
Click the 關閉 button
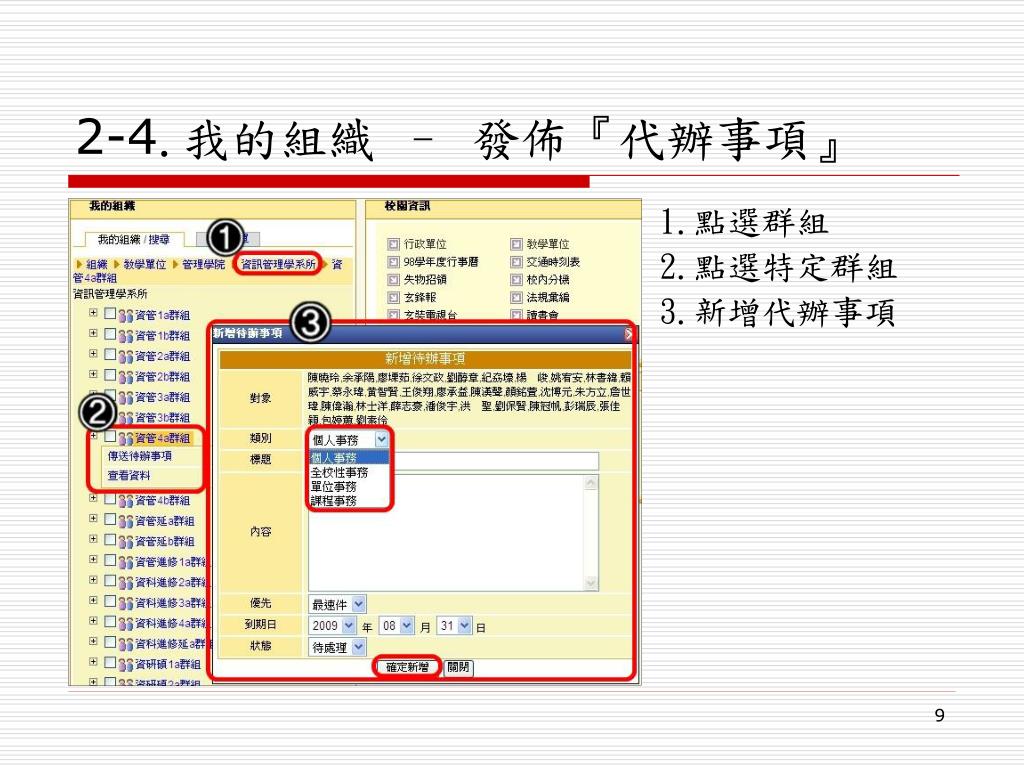458,667
